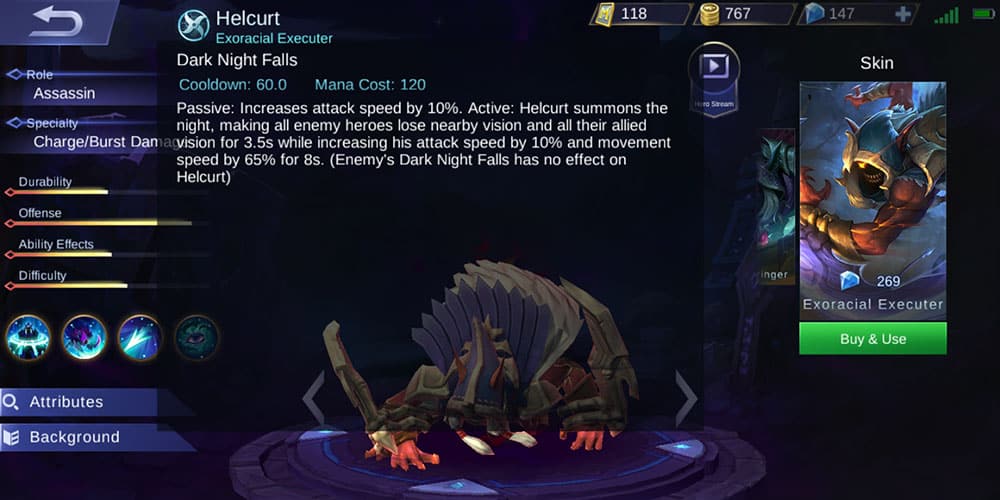The height and width of the screenshot is (500, 1000).
Task: Select the fourth passive skill icon
Action: coord(197,337)
